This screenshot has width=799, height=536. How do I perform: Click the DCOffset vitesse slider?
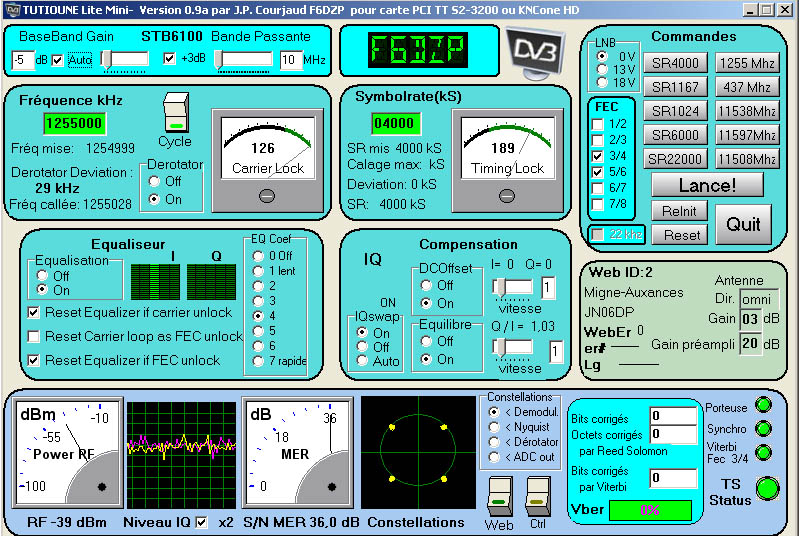click(x=513, y=288)
